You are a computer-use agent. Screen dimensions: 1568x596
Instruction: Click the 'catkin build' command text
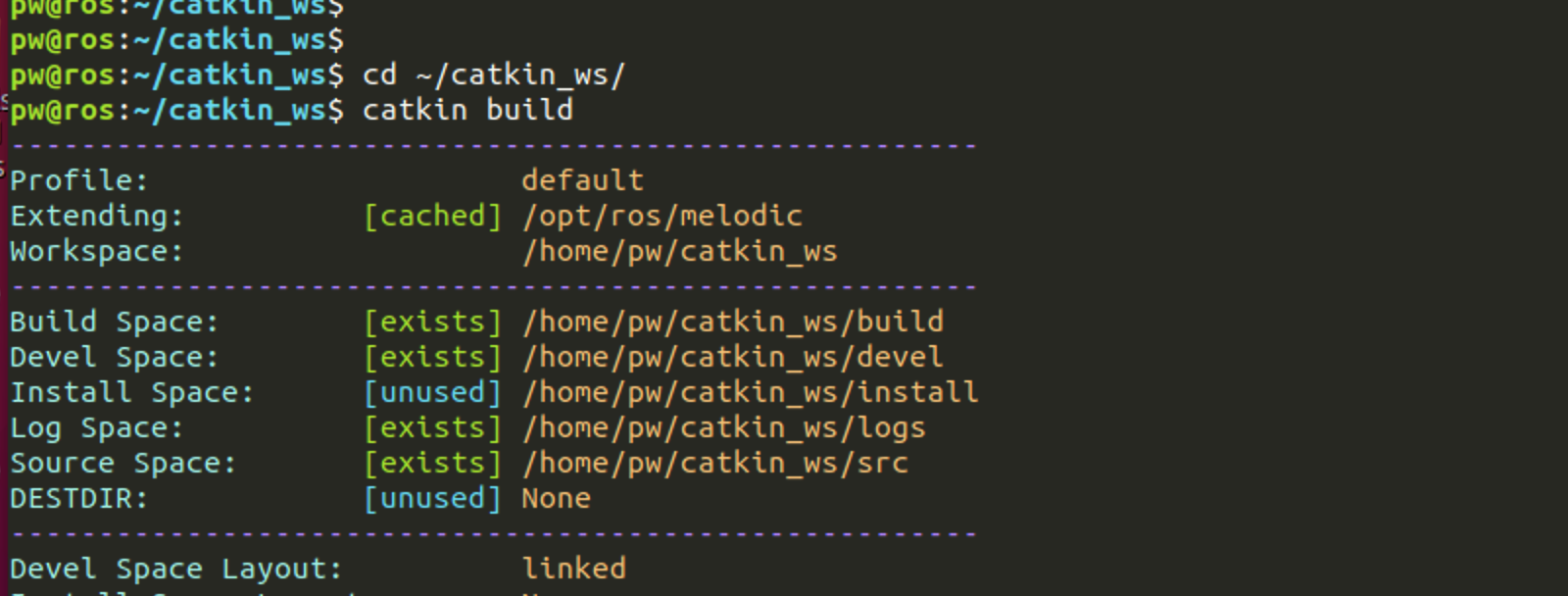(x=467, y=110)
